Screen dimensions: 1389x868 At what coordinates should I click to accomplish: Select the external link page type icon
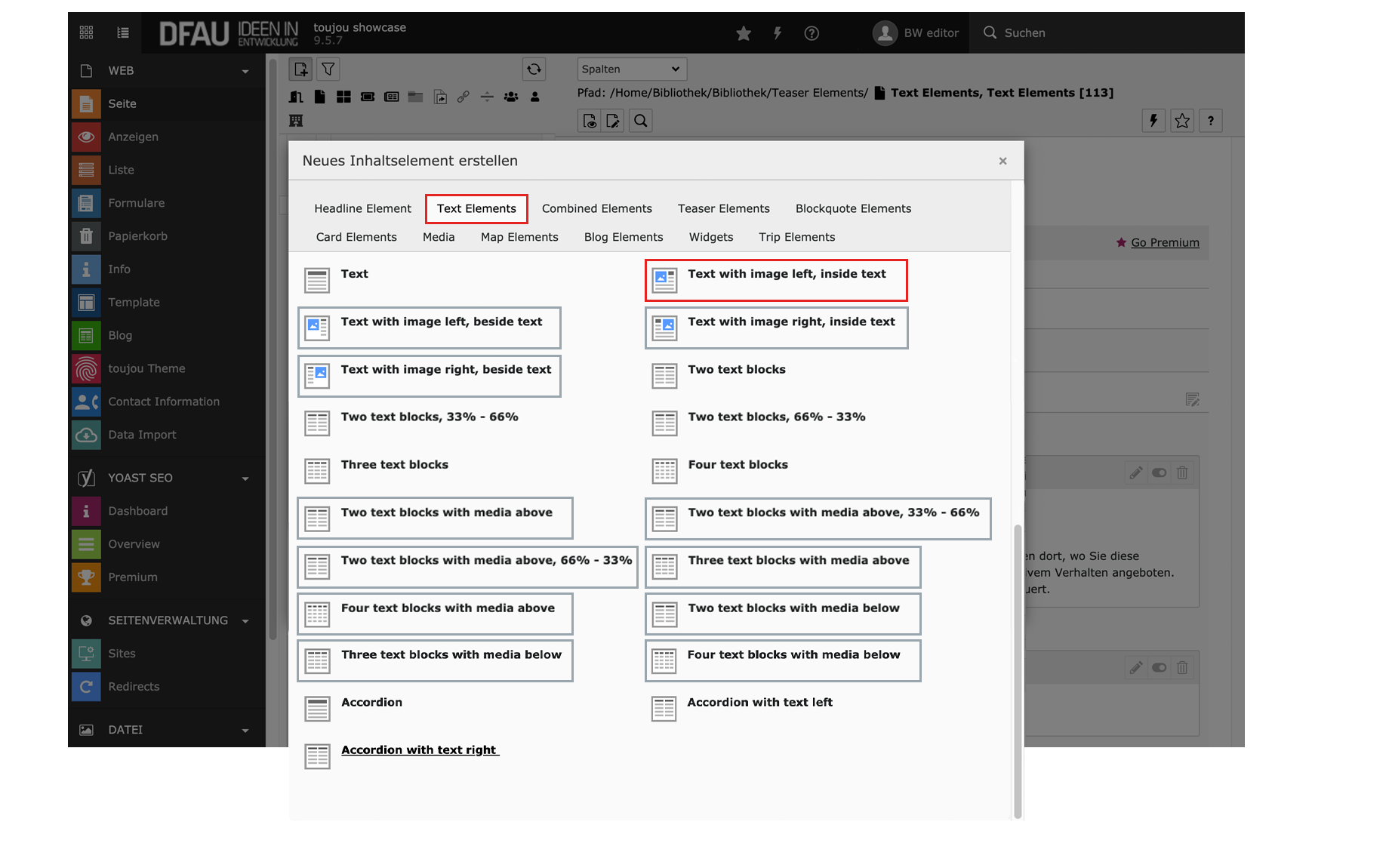coord(464,97)
